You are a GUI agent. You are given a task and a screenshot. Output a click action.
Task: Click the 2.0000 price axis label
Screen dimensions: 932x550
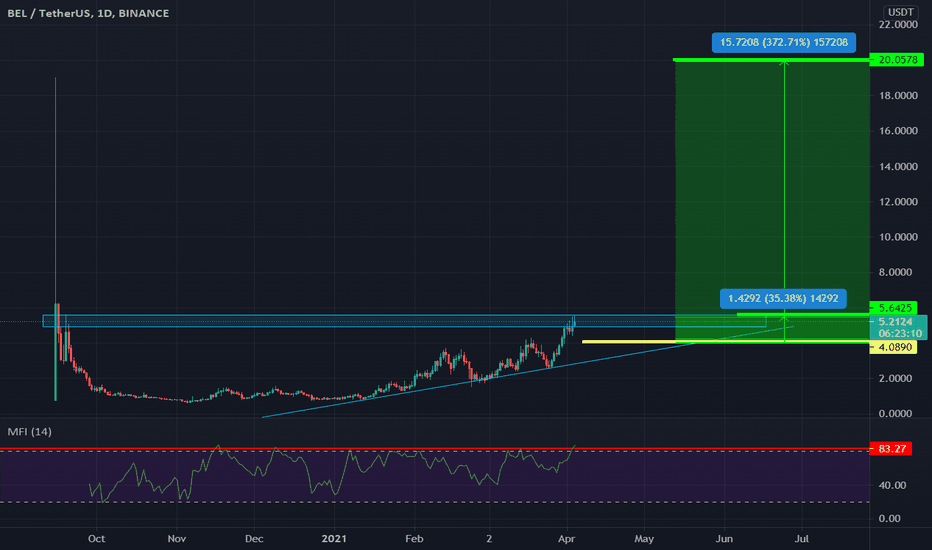coord(895,378)
